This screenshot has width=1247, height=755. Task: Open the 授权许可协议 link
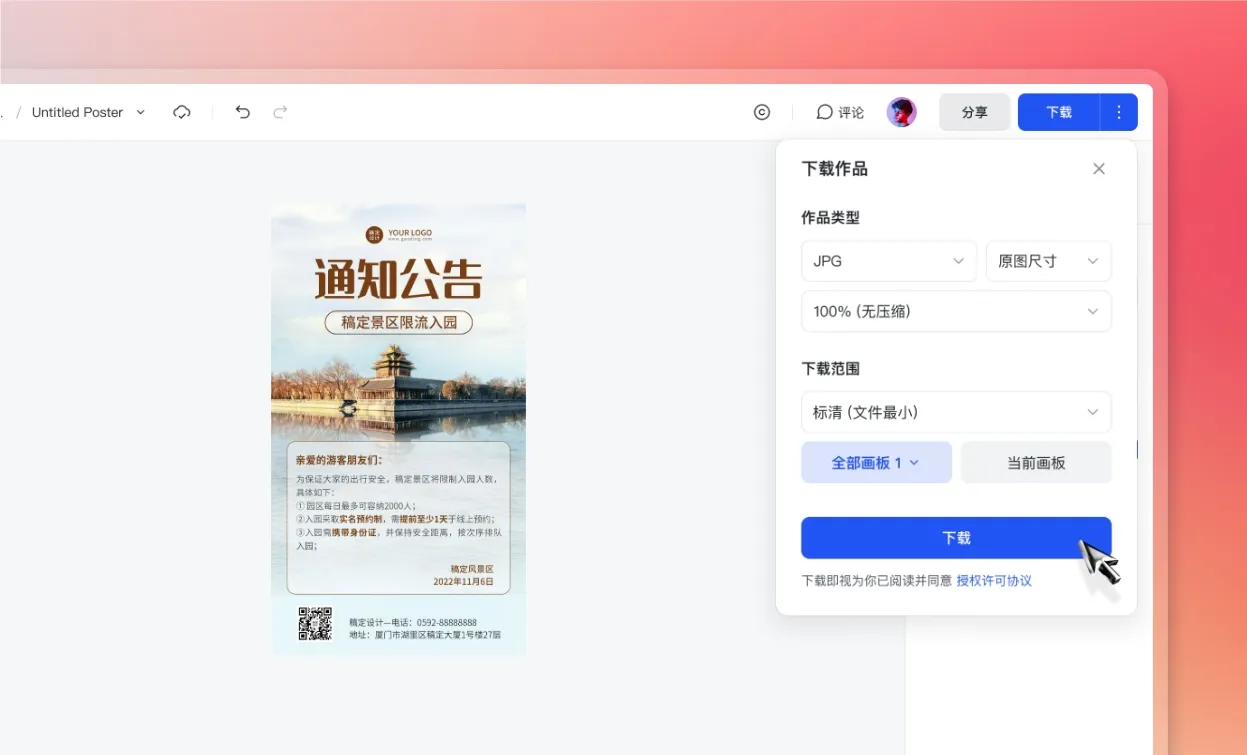click(x=994, y=580)
